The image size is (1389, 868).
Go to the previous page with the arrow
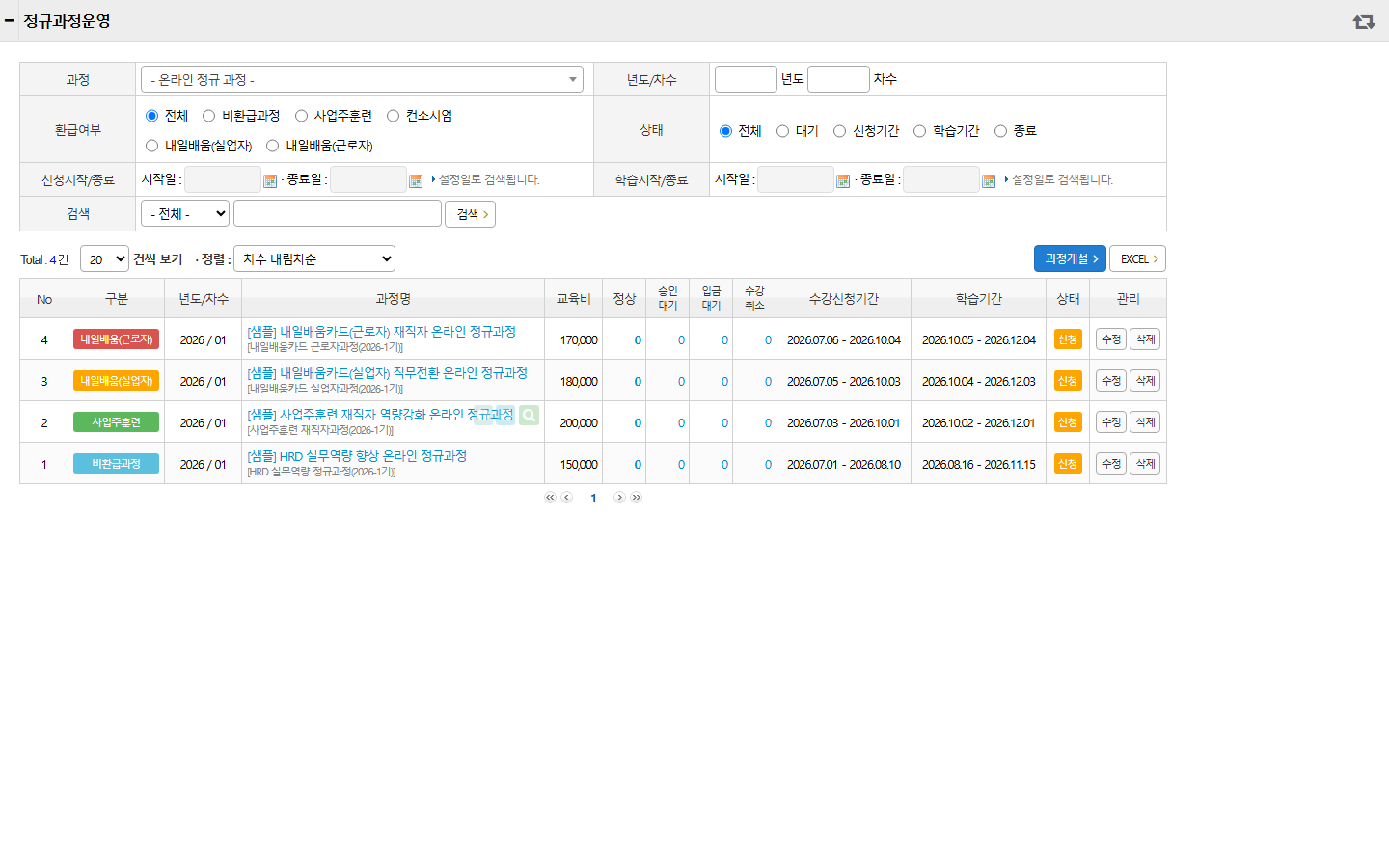point(567,498)
